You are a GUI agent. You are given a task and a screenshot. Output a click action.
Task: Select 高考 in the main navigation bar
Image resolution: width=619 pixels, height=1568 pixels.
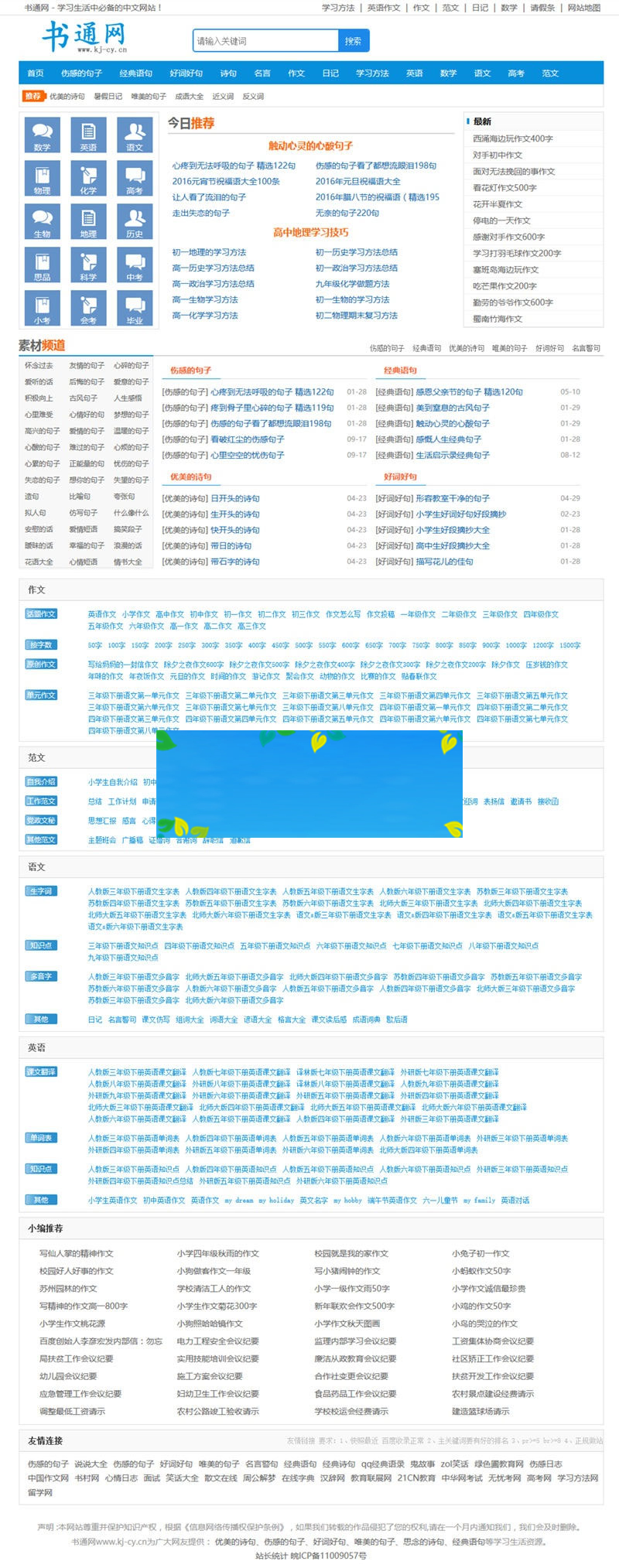516,73
